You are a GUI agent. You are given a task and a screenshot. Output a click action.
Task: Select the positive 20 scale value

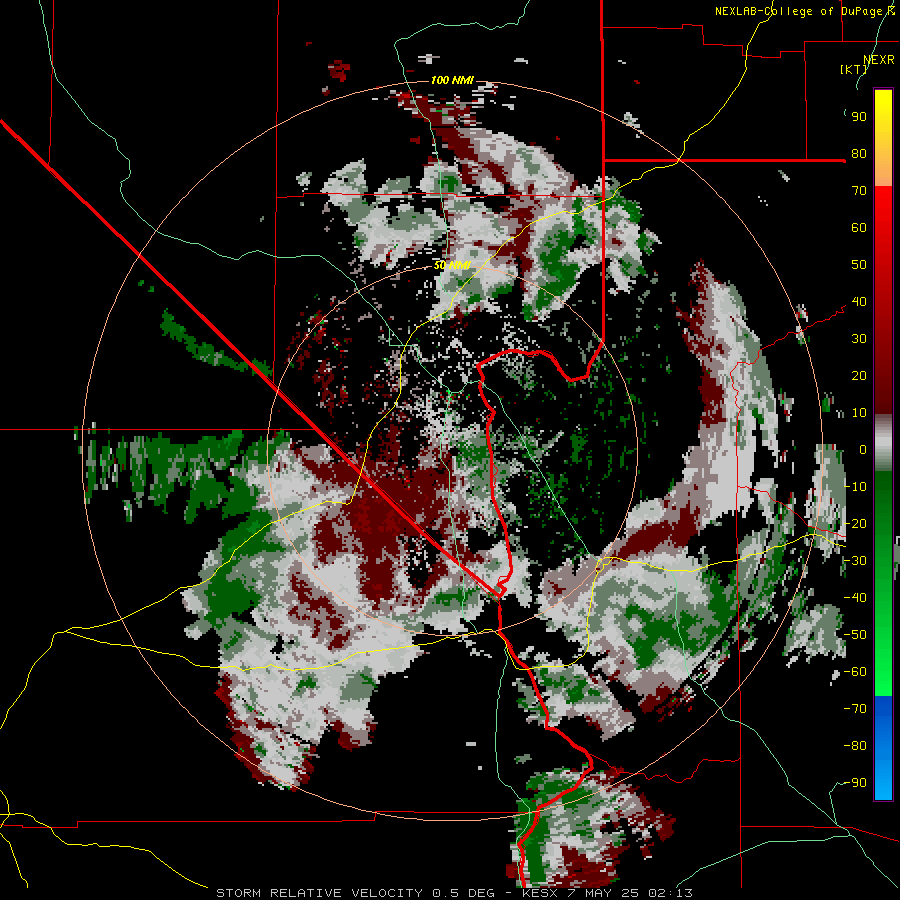coord(859,376)
